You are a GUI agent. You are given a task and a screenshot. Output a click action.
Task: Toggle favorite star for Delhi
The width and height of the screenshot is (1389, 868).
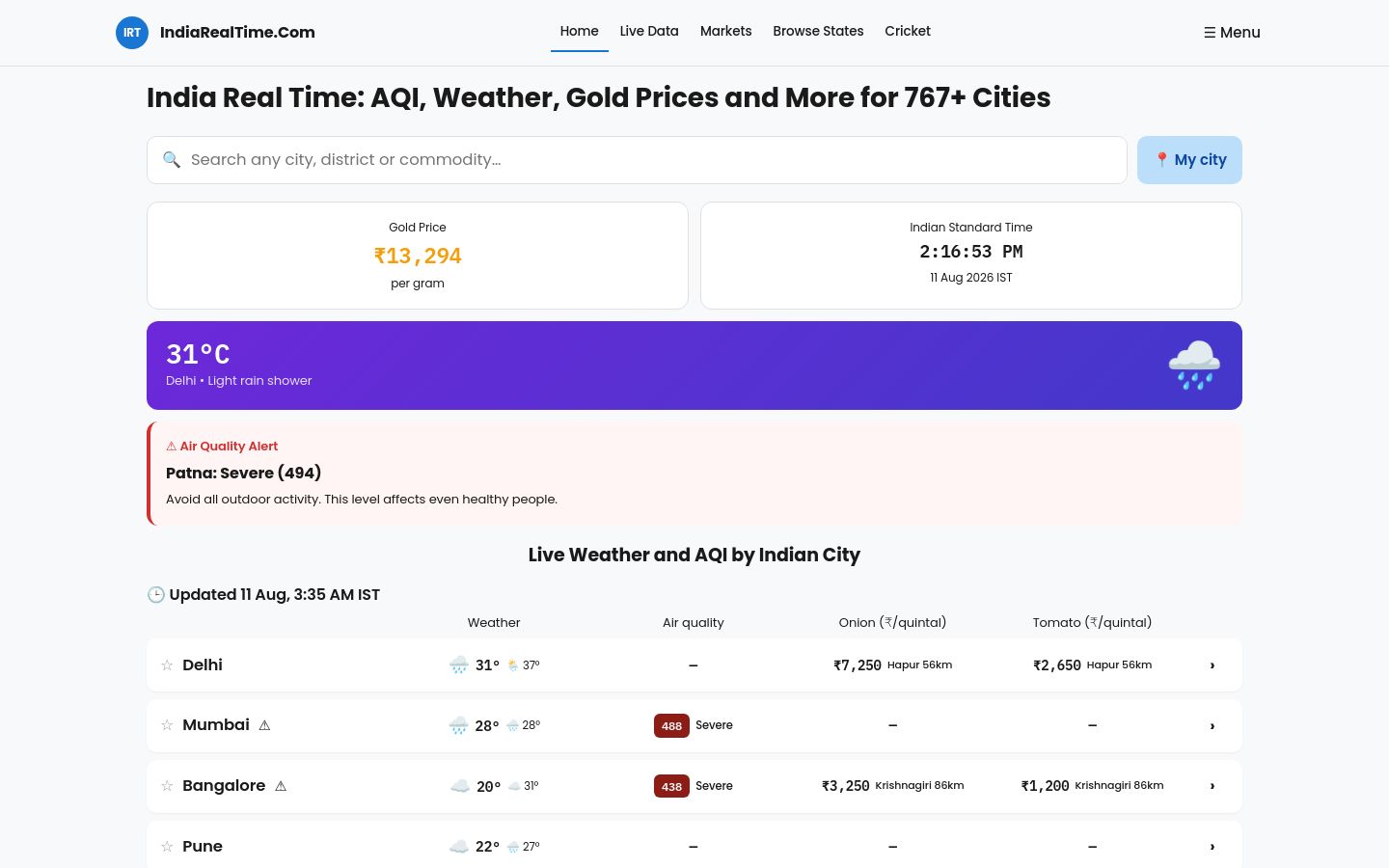coord(167,665)
